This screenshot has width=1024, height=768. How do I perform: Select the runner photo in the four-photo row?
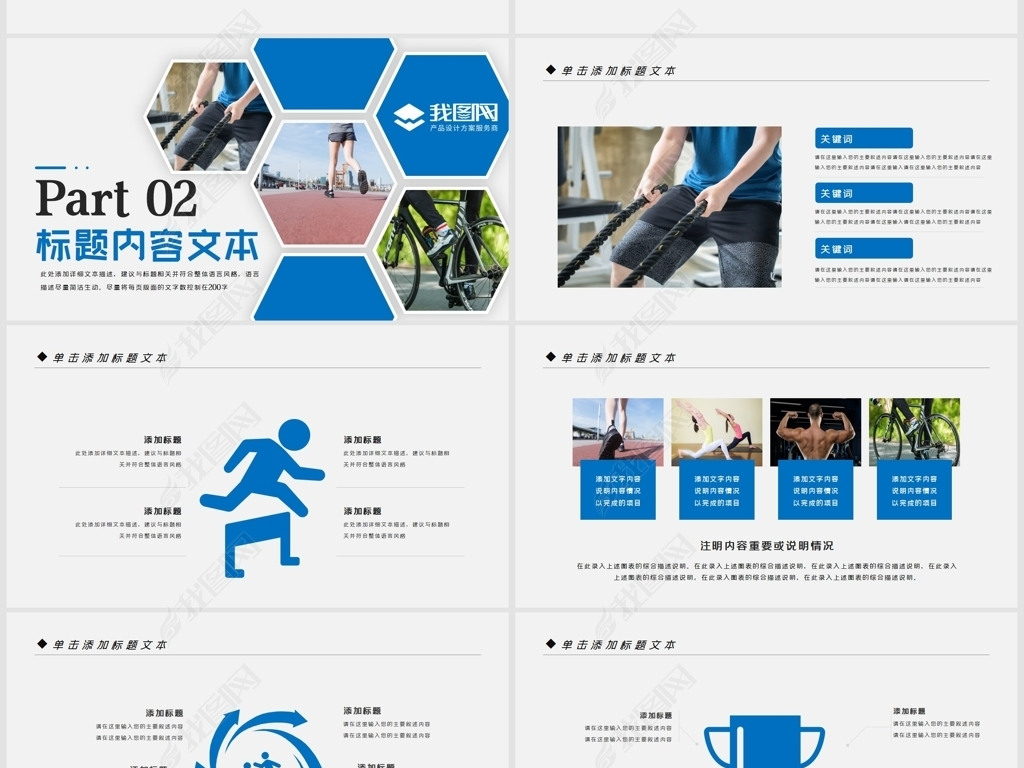pyautogui.click(x=618, y=432)
